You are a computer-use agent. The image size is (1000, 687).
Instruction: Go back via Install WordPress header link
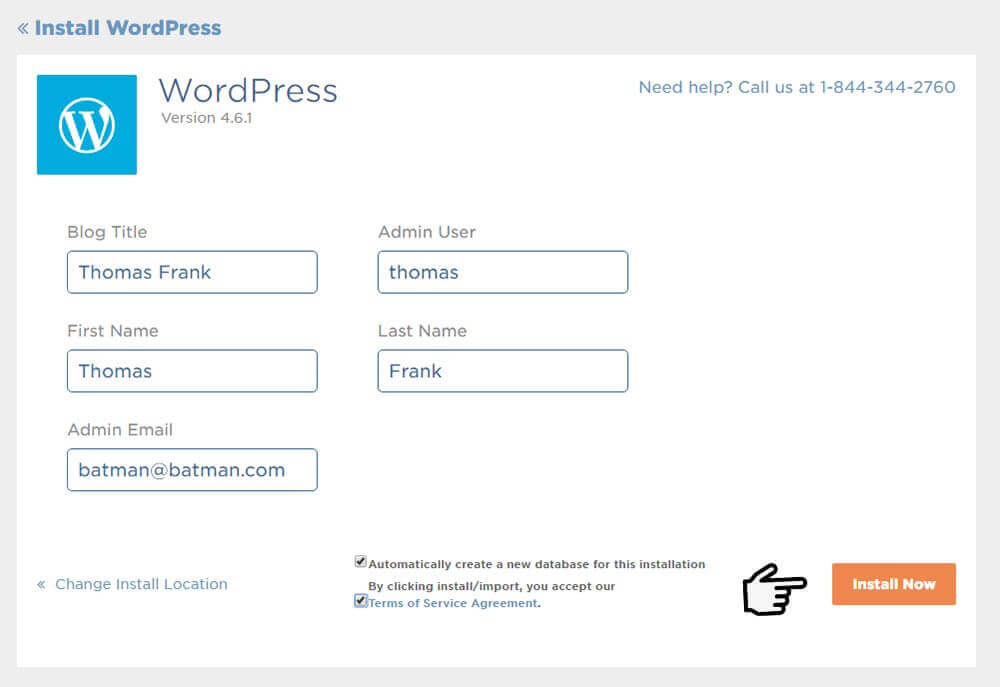point(119,28)
